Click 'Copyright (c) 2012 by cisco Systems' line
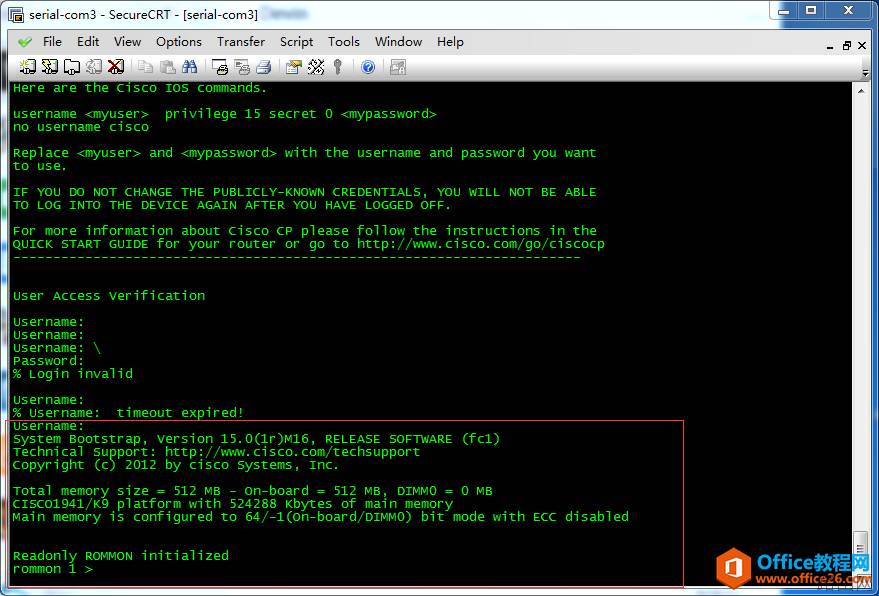 175,465
